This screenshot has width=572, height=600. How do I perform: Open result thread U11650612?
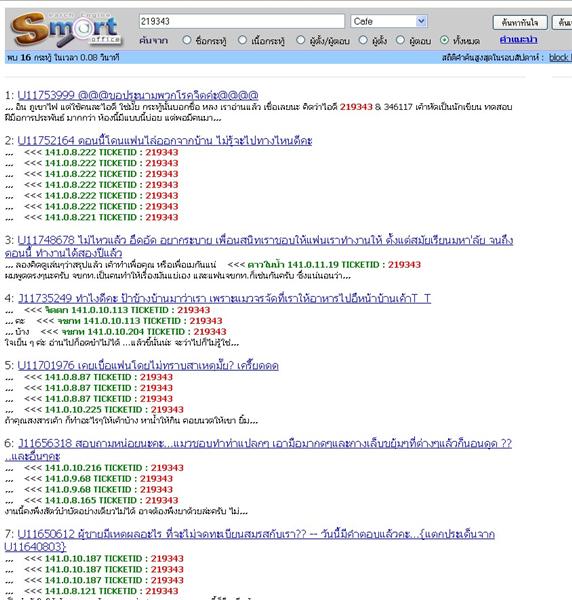pos(249,540)
